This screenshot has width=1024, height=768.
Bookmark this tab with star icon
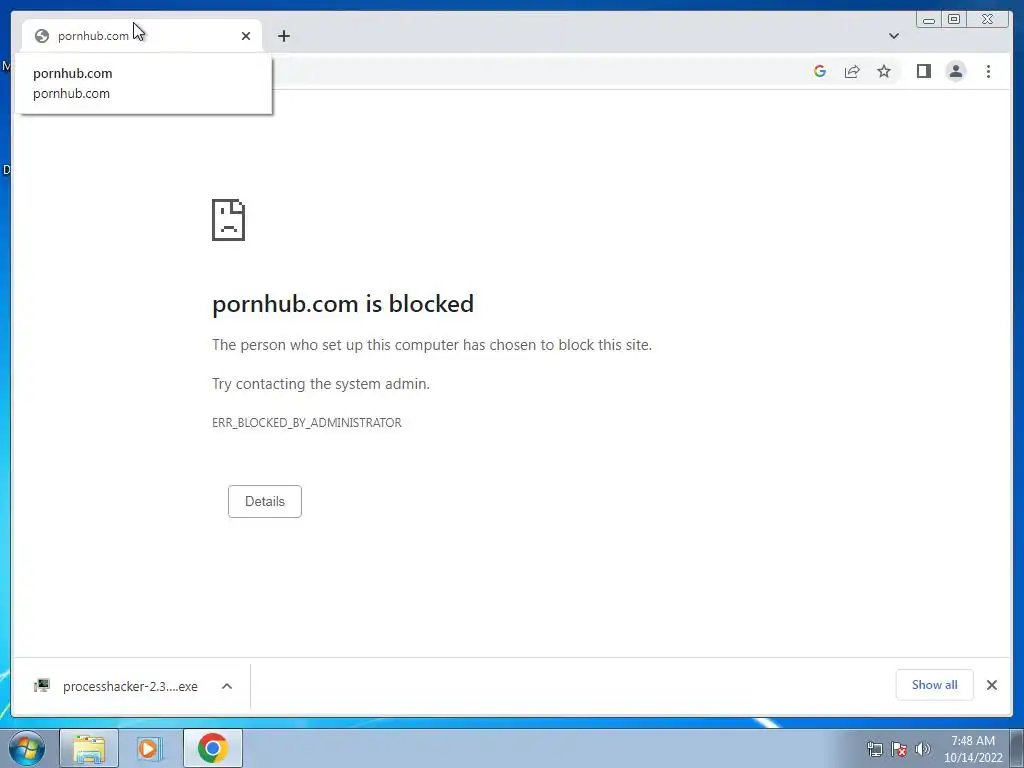pos(884,71)
